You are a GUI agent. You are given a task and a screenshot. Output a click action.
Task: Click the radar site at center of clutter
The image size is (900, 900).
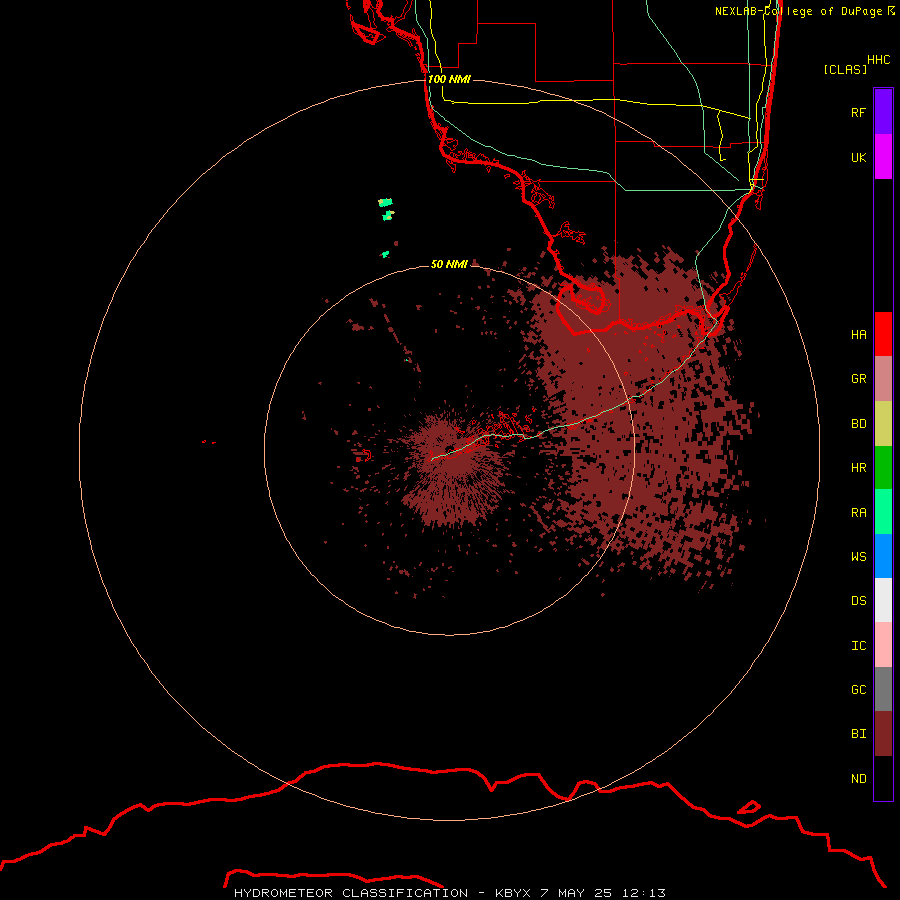point(449,449)
